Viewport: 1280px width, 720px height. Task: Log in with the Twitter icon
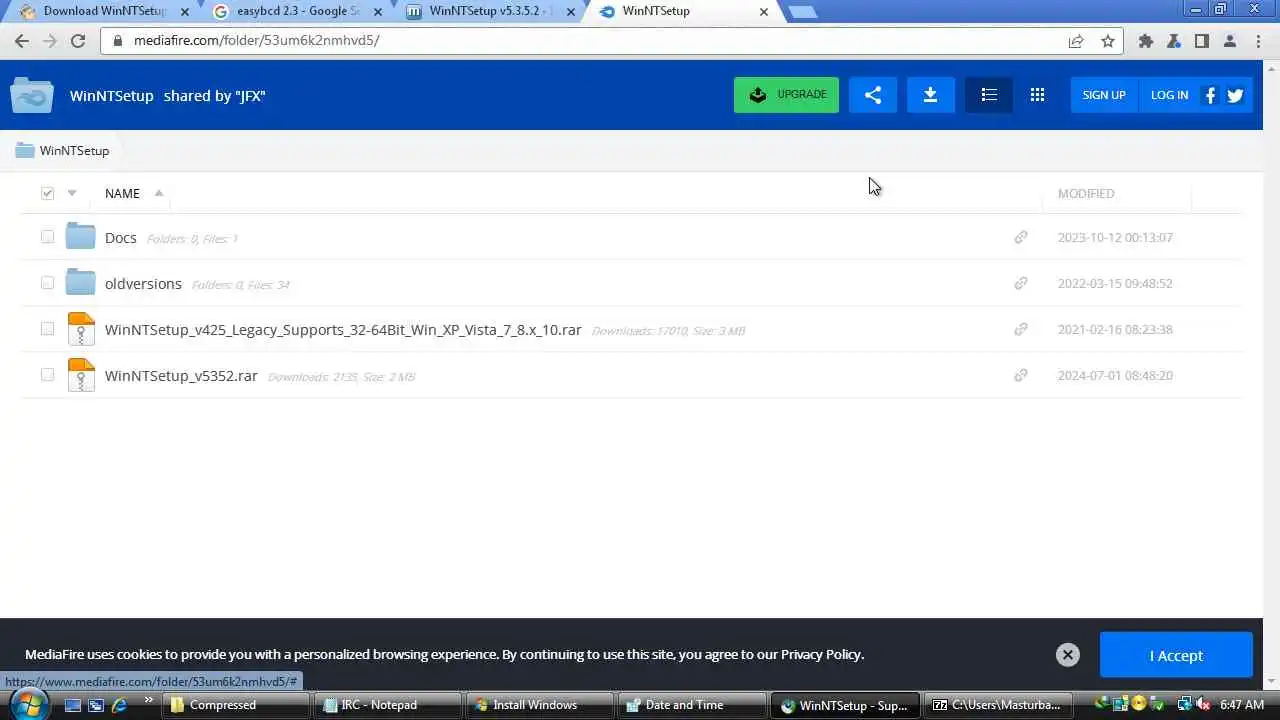point(1235,95)
